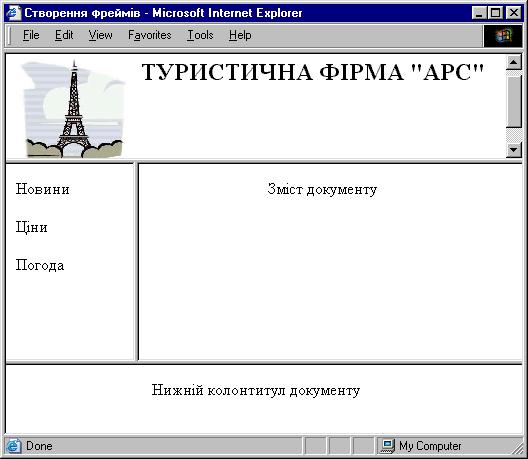Open the Ціни link

[31, 227]
